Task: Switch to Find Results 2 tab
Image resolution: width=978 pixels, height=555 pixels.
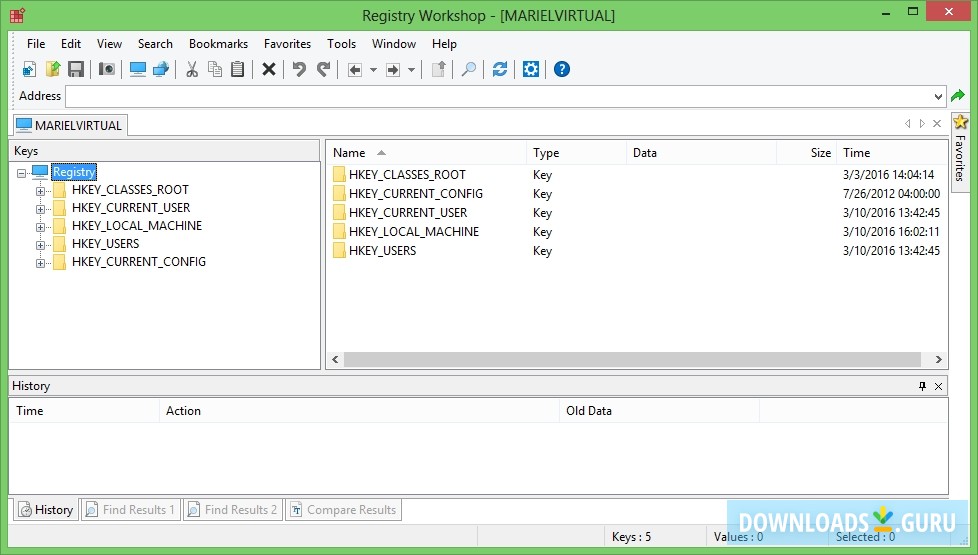Action: pos(233,509)
